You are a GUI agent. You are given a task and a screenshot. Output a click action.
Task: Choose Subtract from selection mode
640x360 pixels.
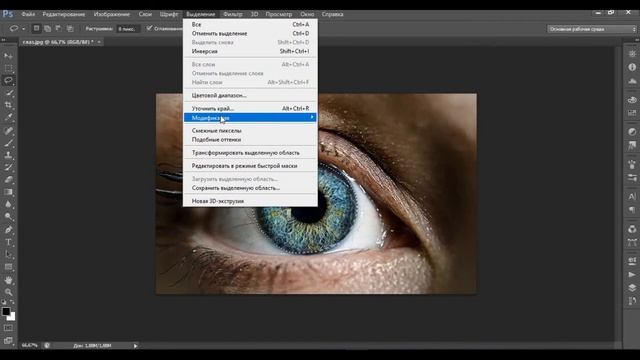coord(58,29)
